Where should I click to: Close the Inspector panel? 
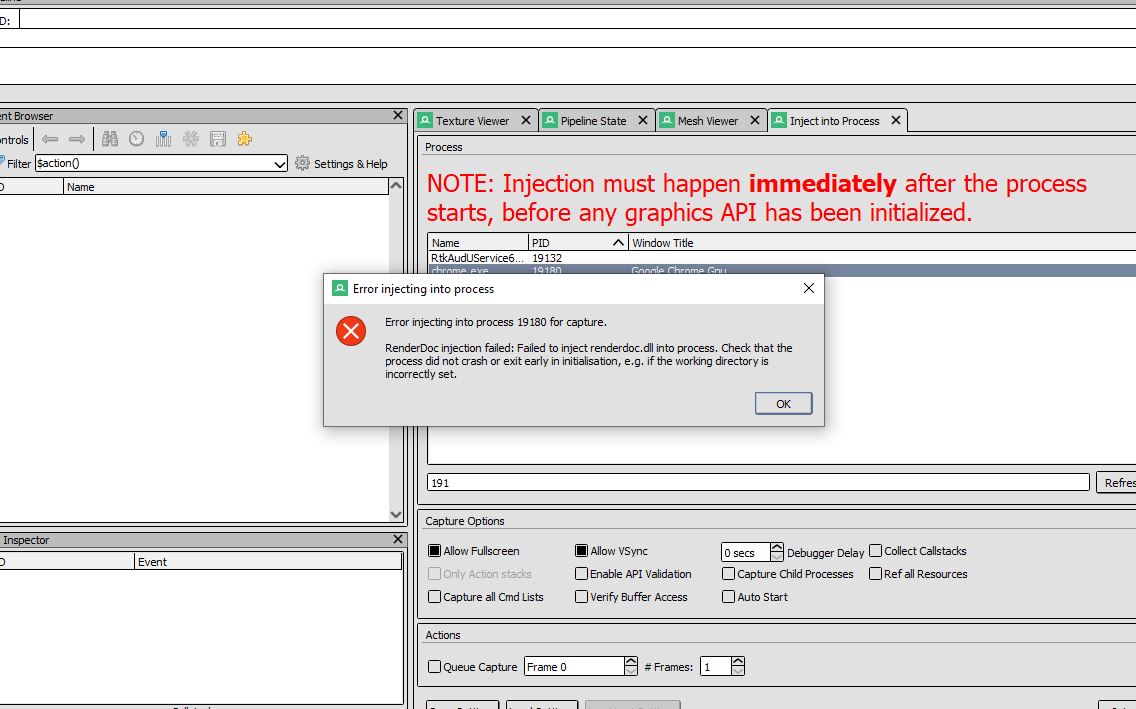(x=398, y=539)
